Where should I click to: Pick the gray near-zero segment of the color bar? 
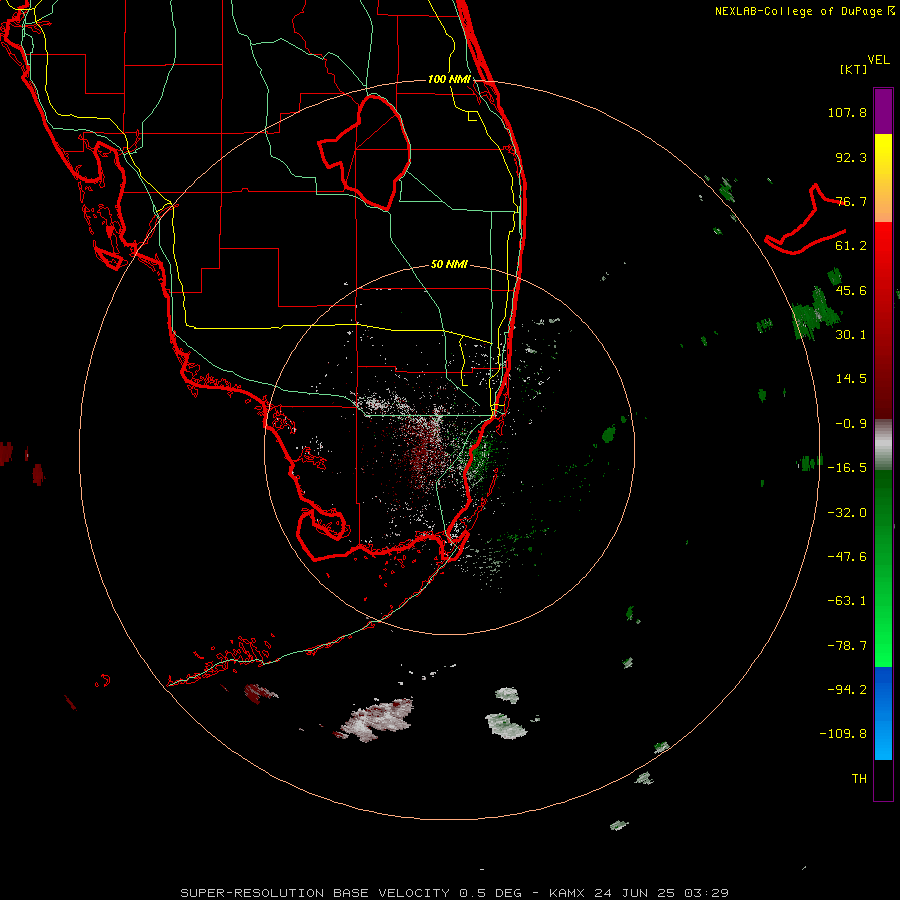pyautogui.click(x=883, y=445)
